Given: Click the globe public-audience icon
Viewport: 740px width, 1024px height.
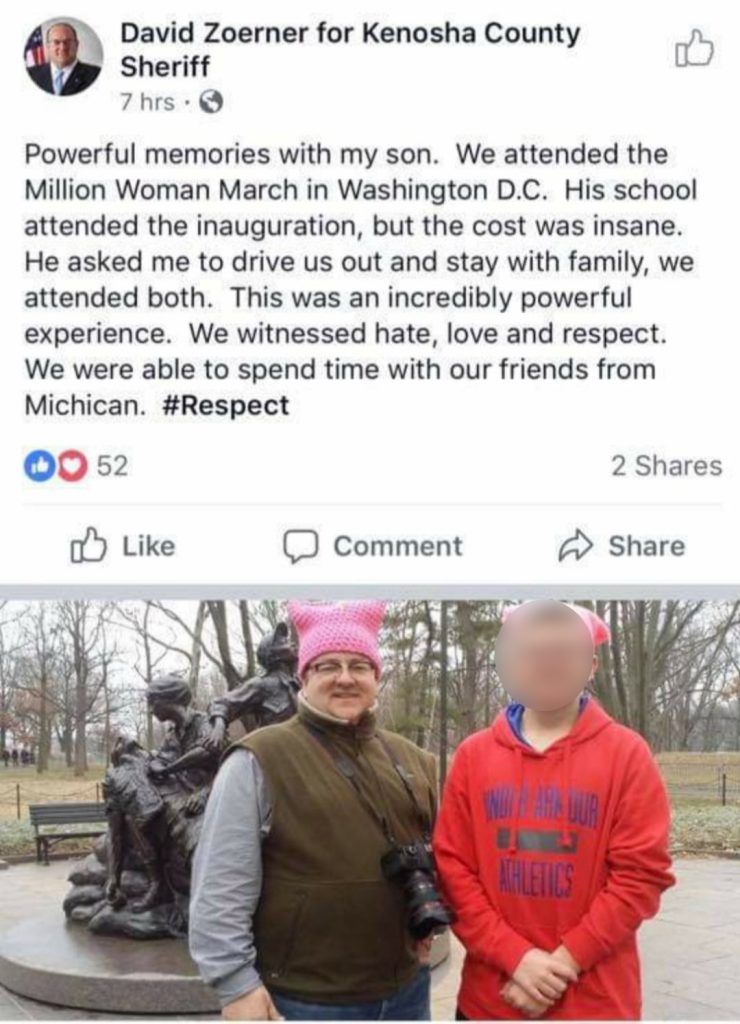Looking at the screenshot, I should (x=211, y=103).
